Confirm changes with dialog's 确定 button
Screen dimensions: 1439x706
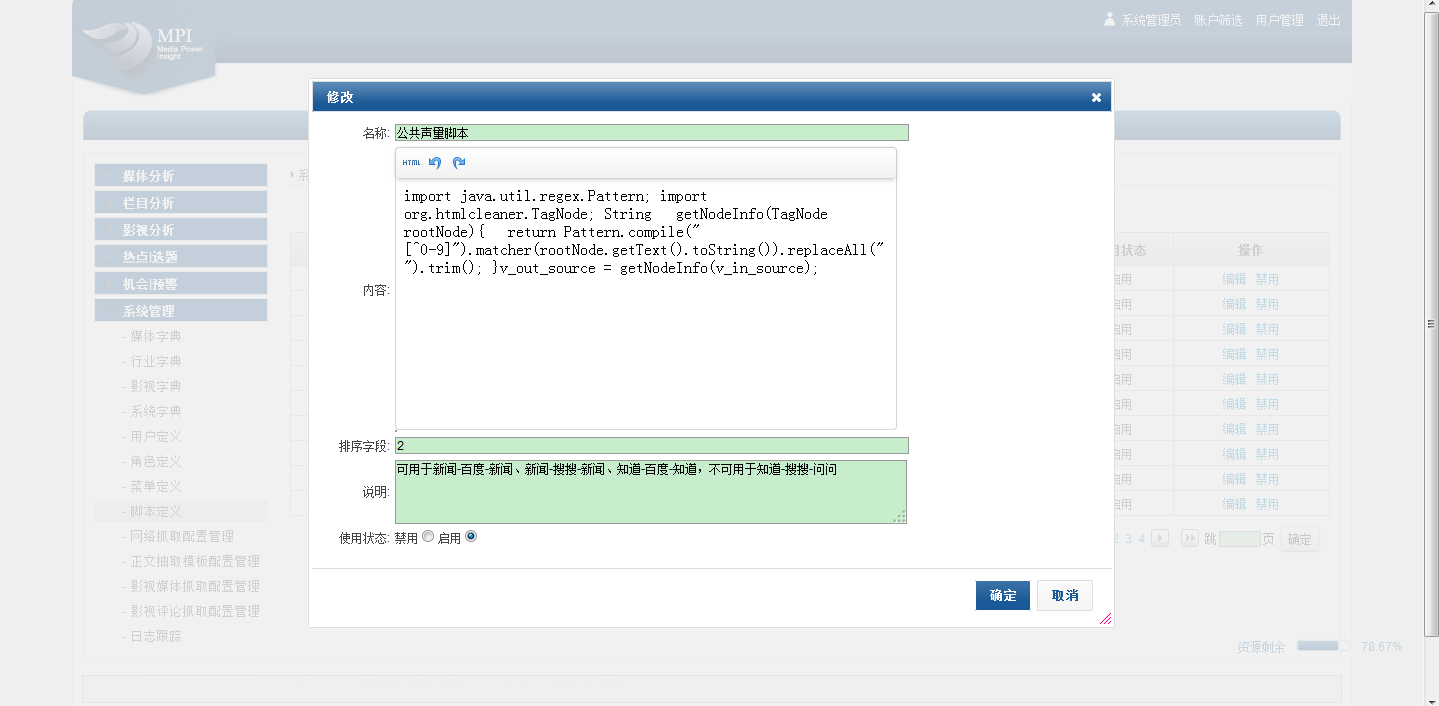[1002, 596]
